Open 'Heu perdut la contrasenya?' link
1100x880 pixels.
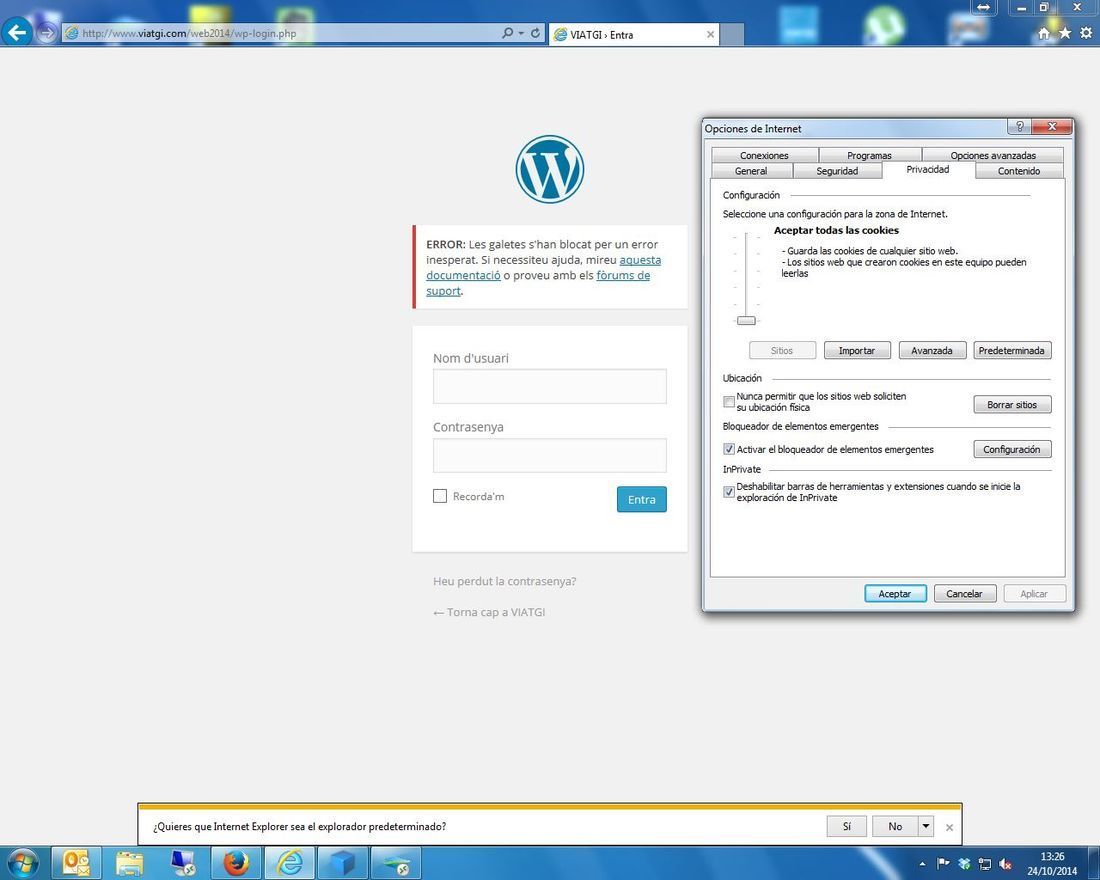[504, 581]
